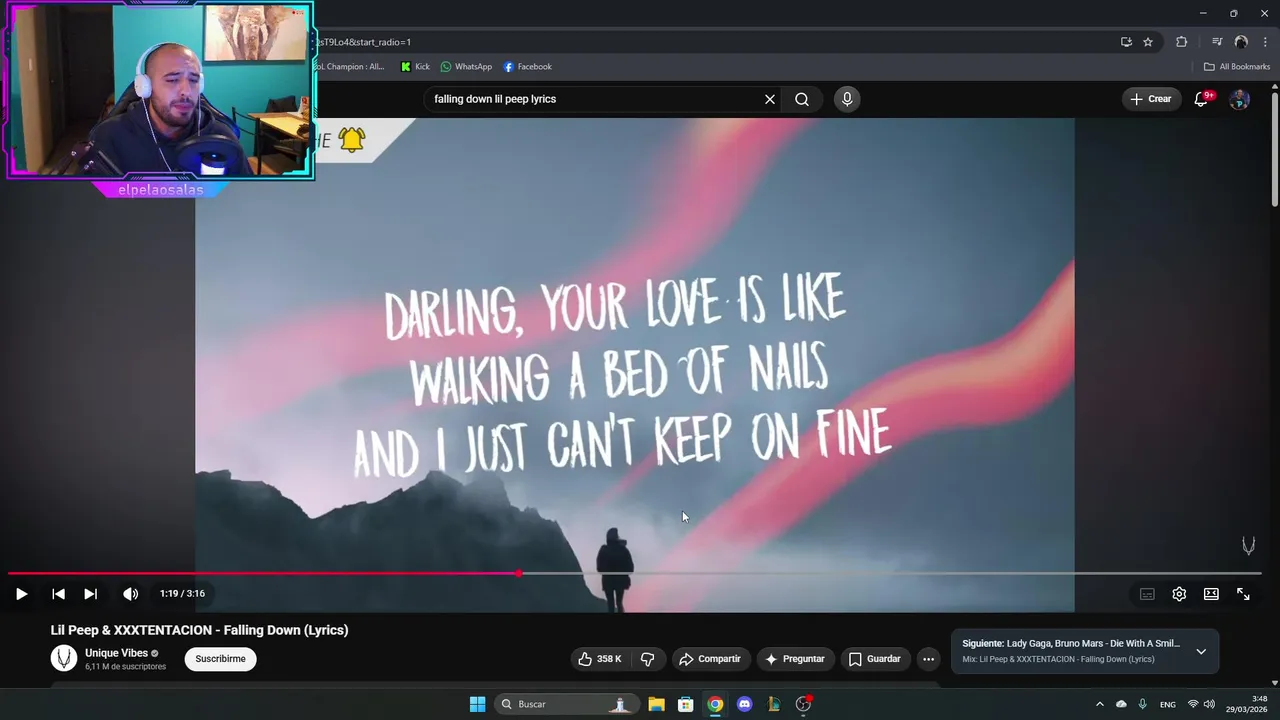Screen dimensions: 1280x720
Task: Open Chrome media controls icon
Action: (x=1216, y=42)
